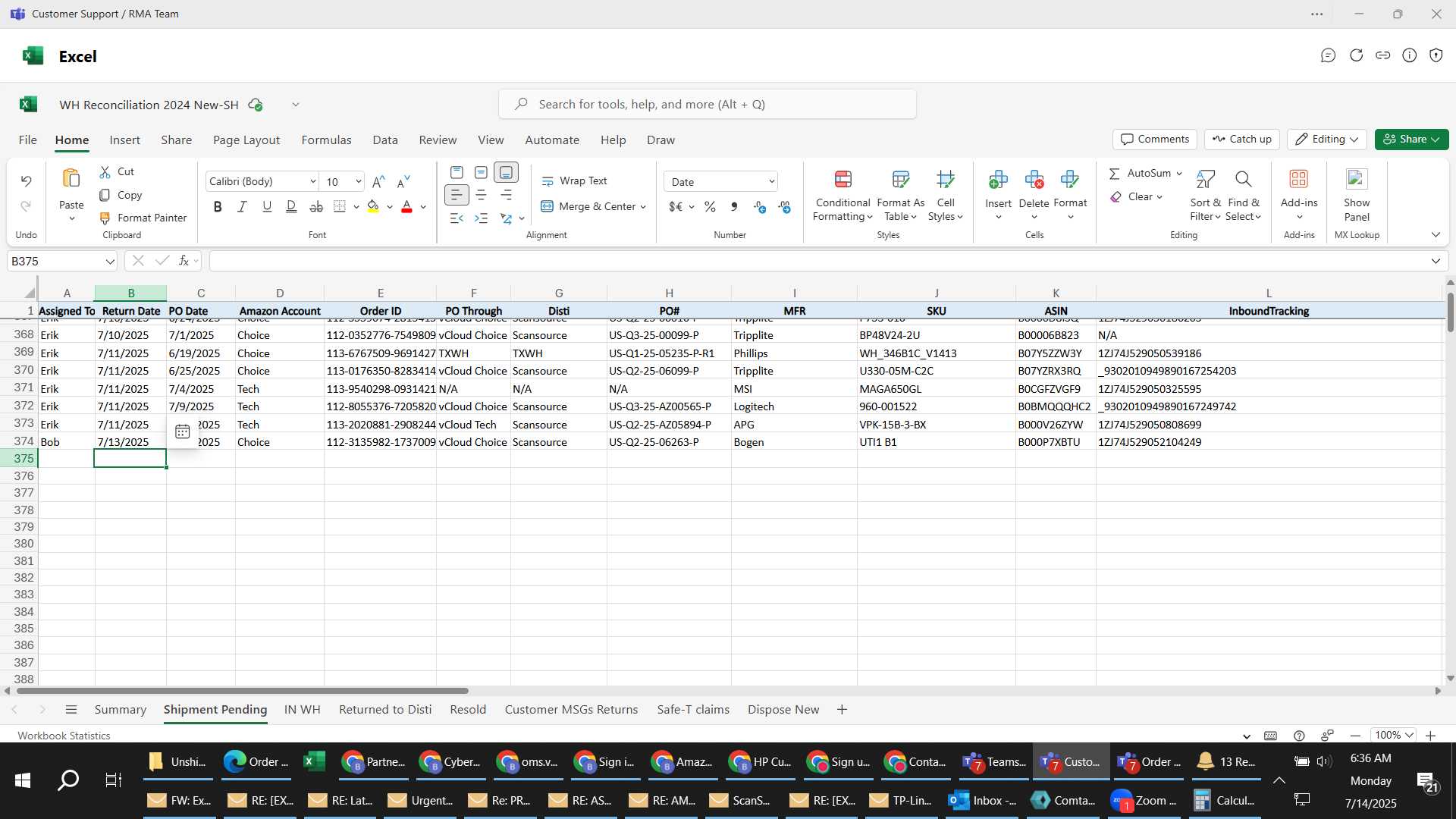Increase font size with A-up icon
This screenshot has width=1456, height=819.
tap(378, 182)
